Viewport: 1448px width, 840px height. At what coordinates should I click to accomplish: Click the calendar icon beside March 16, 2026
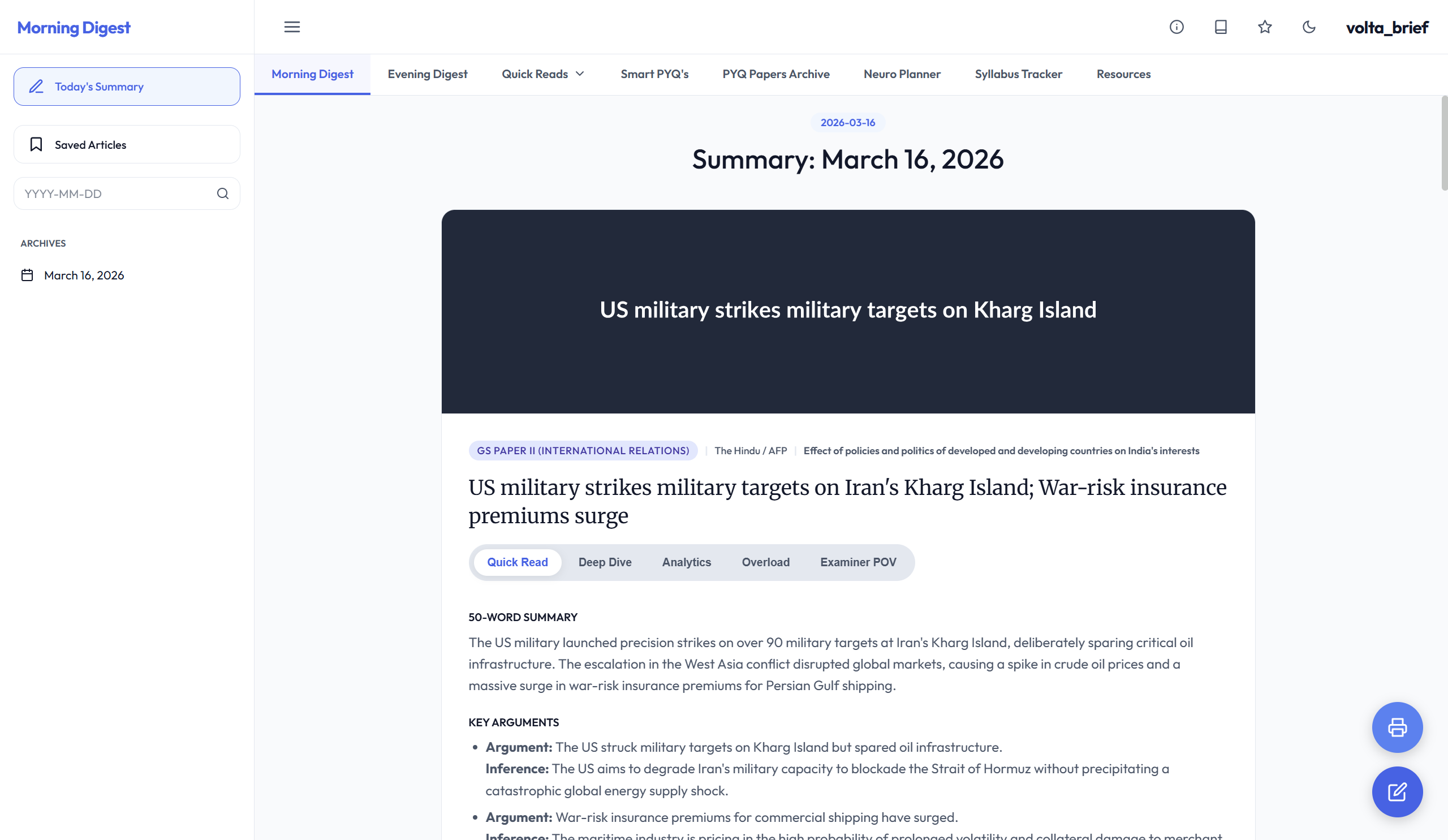pos(27,275)
